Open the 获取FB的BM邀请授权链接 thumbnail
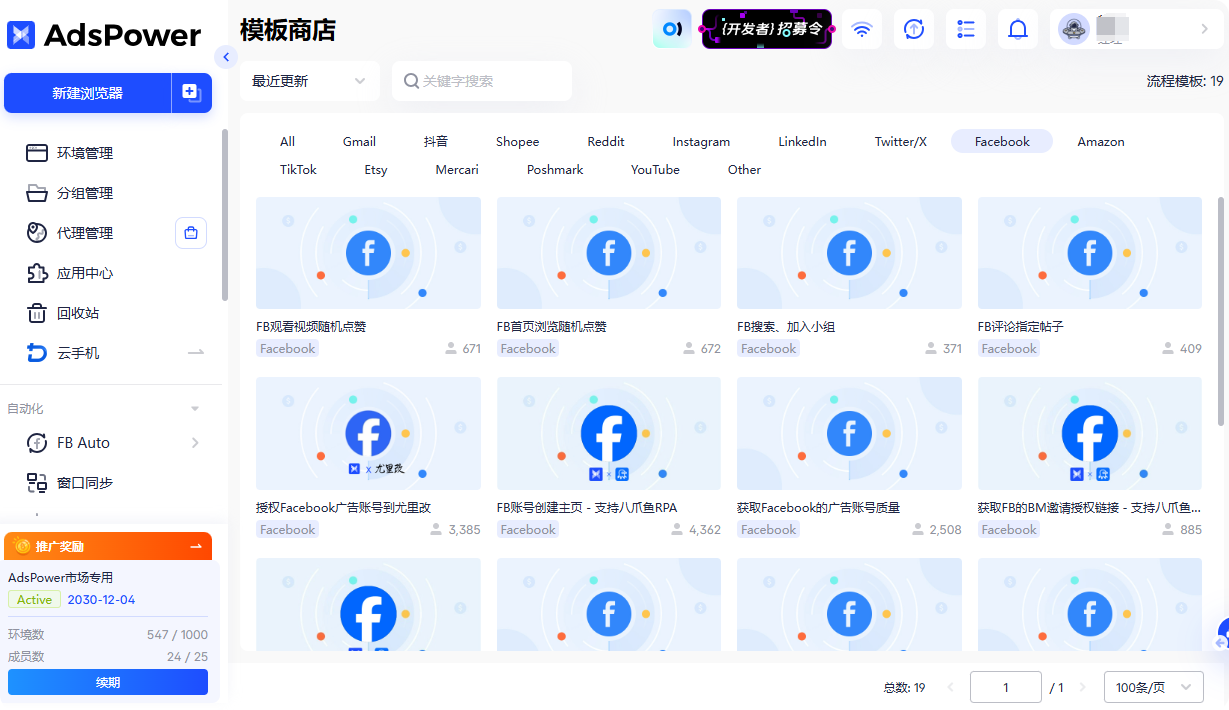 1090,433
